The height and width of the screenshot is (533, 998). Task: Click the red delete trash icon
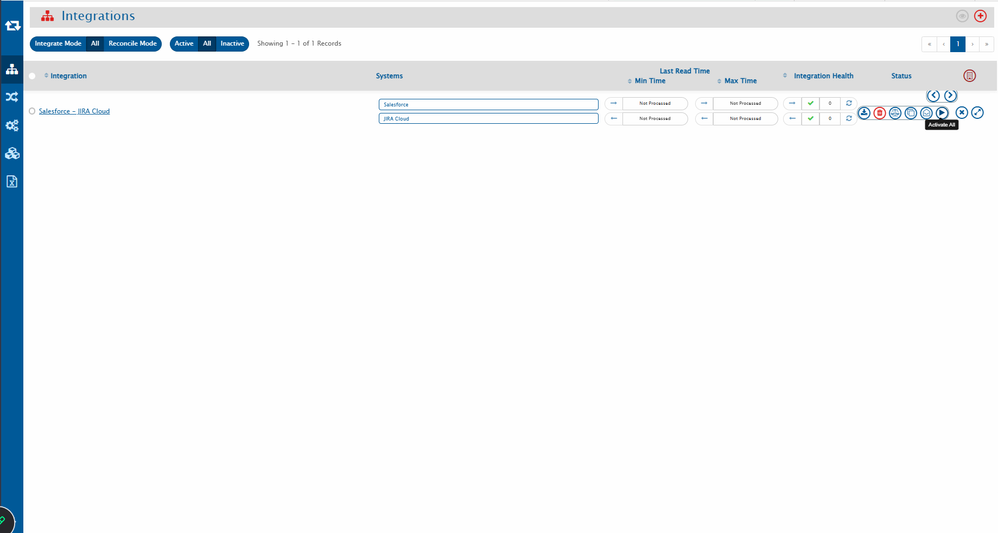click(880, 113)
